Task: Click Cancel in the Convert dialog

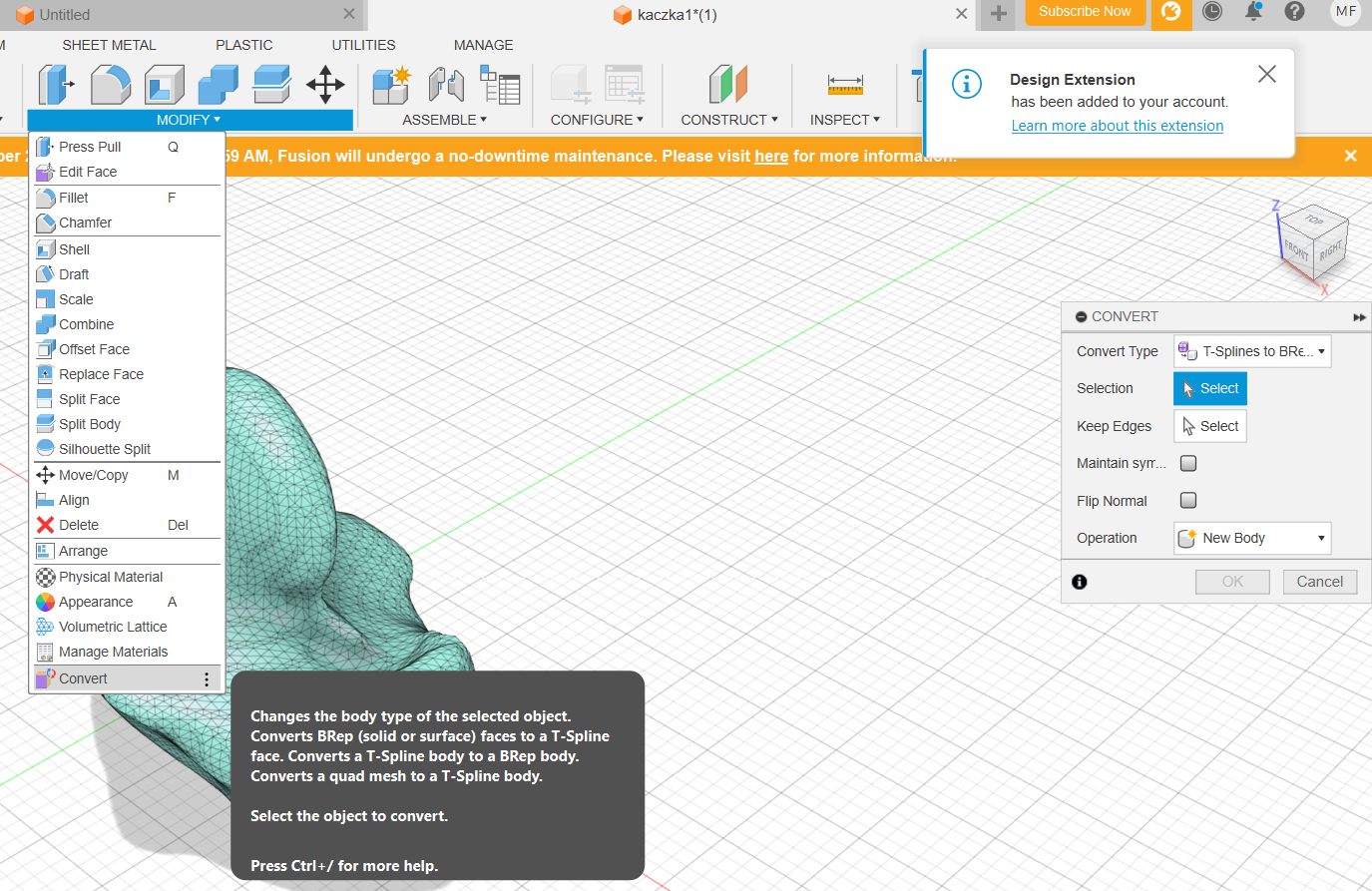Action: click(1320, 582)
